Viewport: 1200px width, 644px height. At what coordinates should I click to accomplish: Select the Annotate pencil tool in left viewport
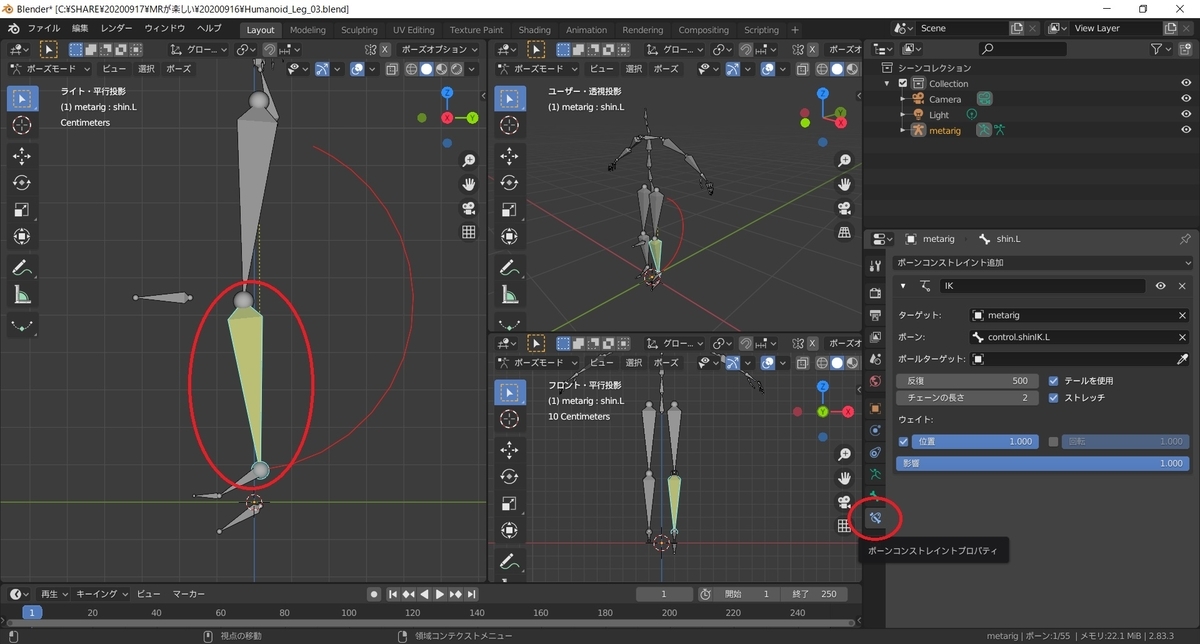click(22, 268)
